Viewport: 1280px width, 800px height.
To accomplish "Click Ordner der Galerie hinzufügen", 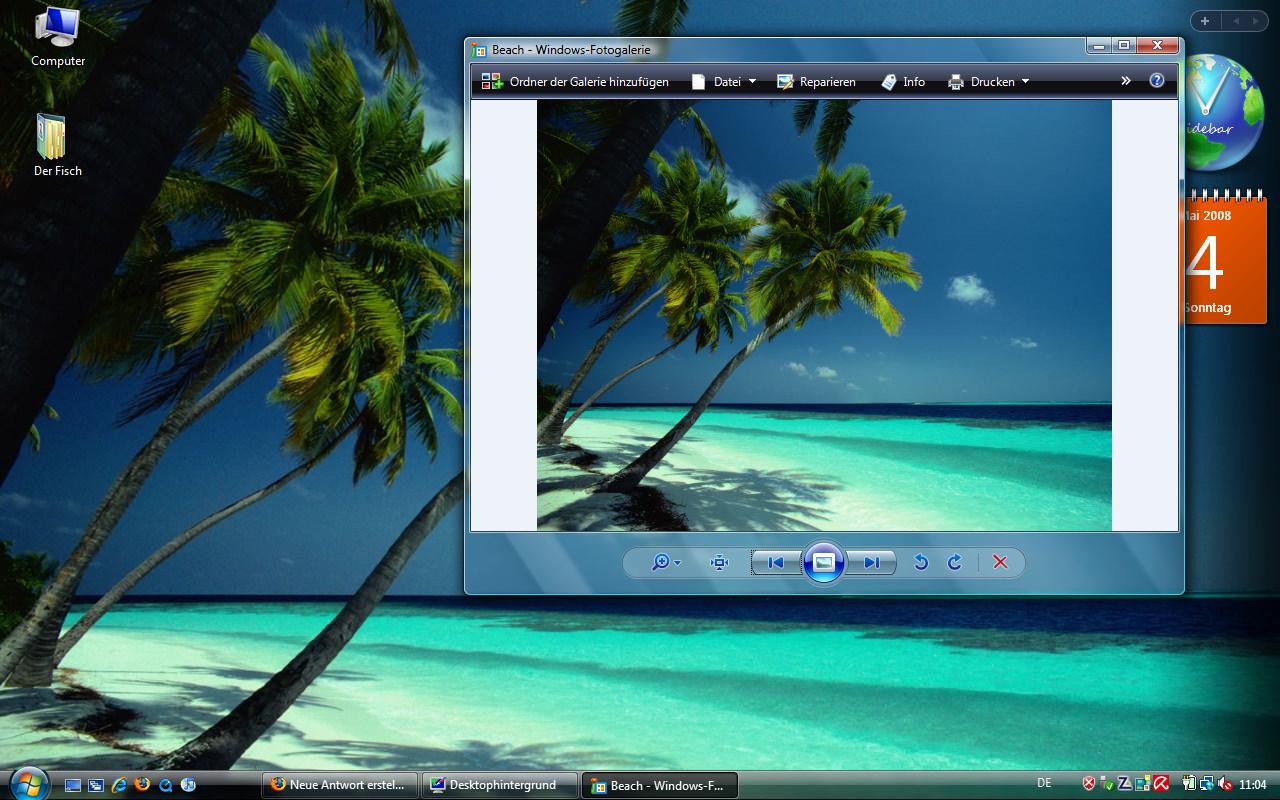I will click(x=575, y=82).
